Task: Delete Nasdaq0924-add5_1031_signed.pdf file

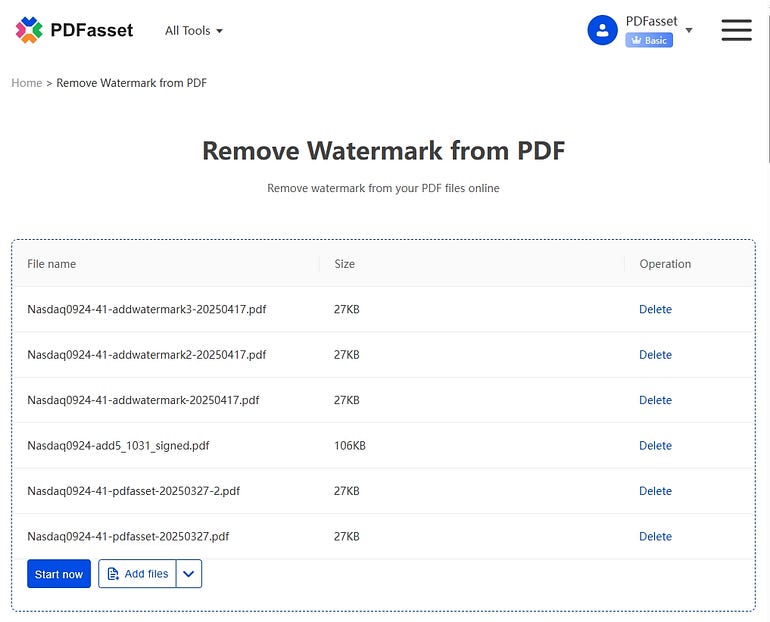Action: click(655, 445)
